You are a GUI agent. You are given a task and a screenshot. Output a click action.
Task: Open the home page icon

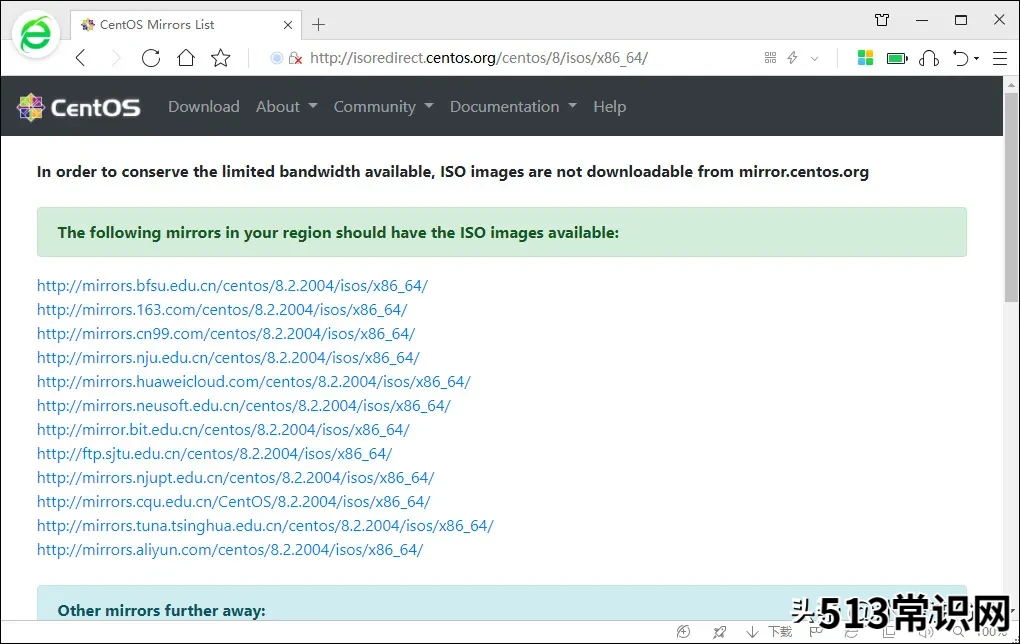coord(186,58)
